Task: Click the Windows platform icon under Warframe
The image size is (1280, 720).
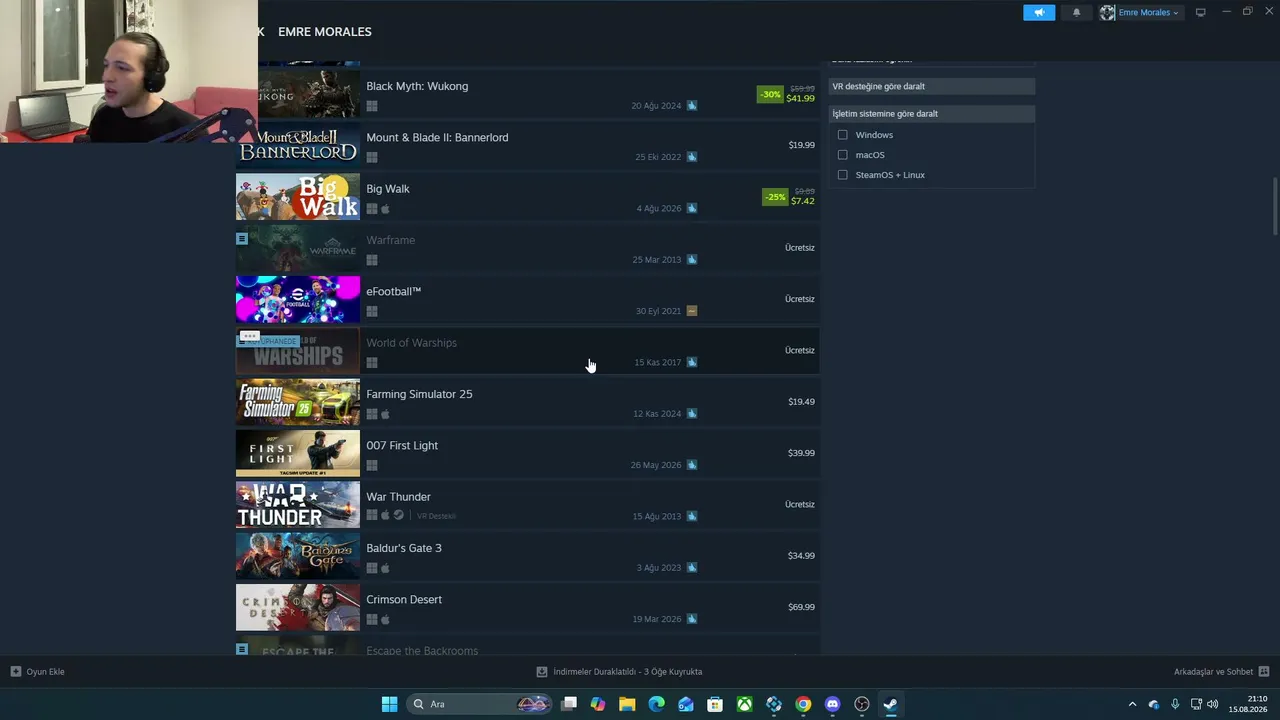Action: (372, 260)
